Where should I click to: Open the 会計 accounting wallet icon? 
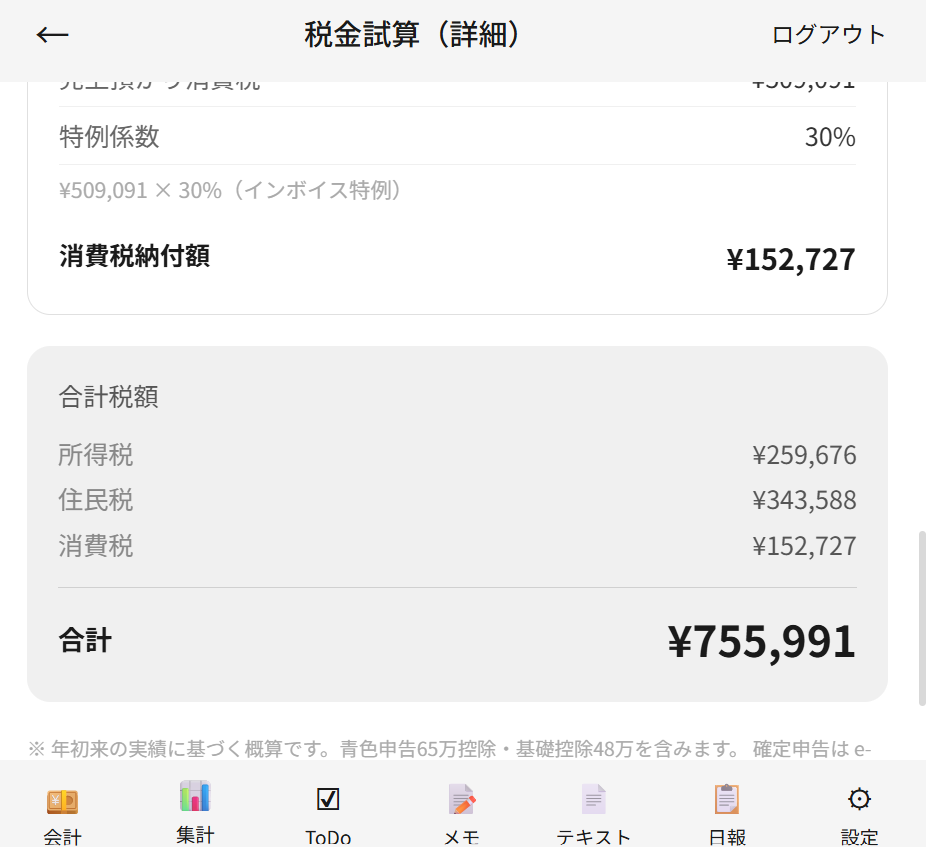click(x=62, y=801)
